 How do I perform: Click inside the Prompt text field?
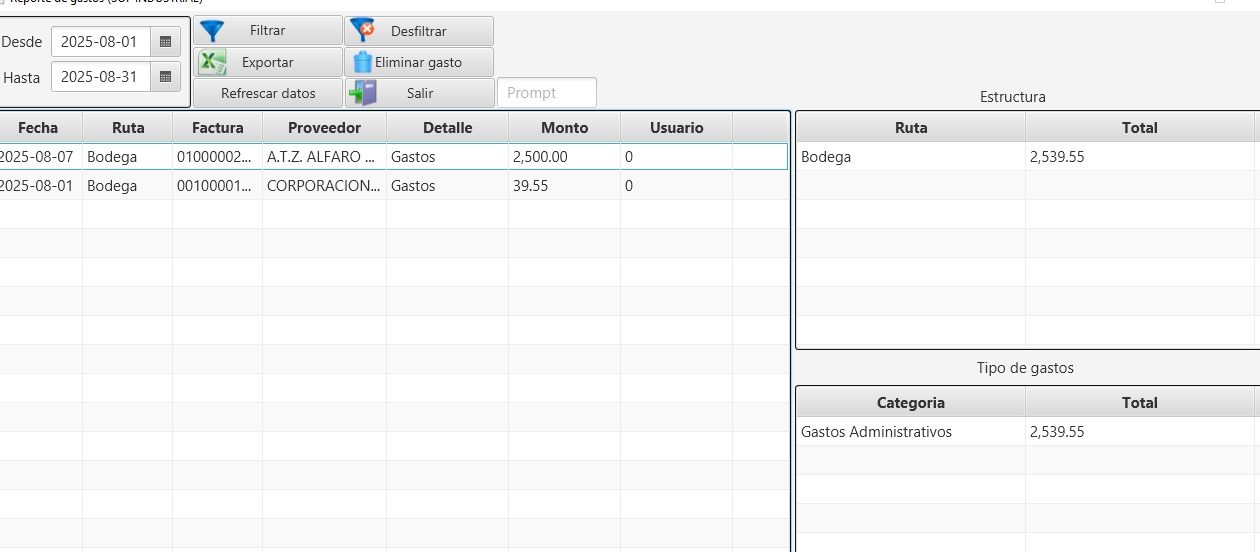click(x=546, y=93)
